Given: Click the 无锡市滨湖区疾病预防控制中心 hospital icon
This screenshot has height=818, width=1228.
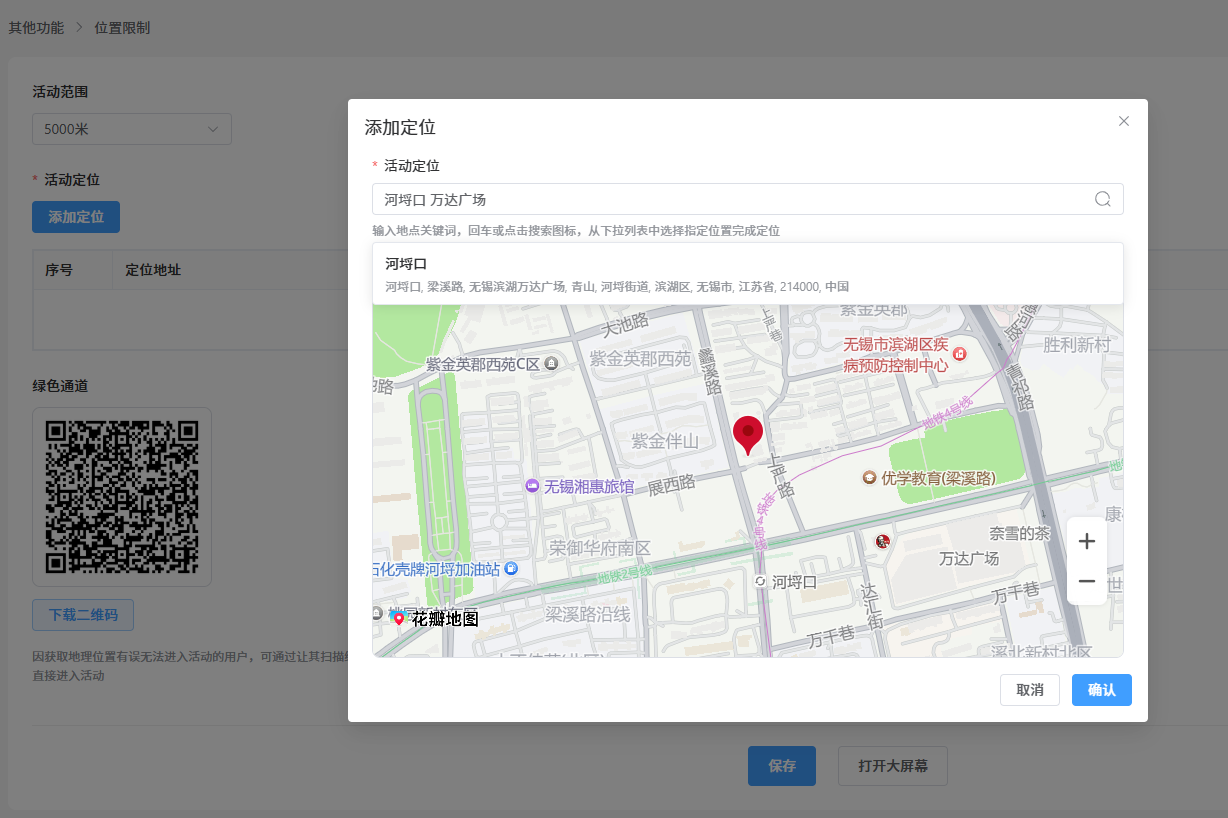Looking at the screenshot, I should click(x=959, y=353).
